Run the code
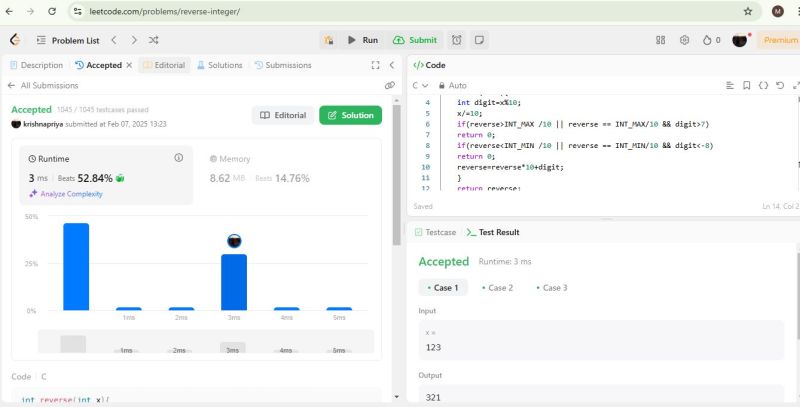The image size is (800, 407). 363,40
